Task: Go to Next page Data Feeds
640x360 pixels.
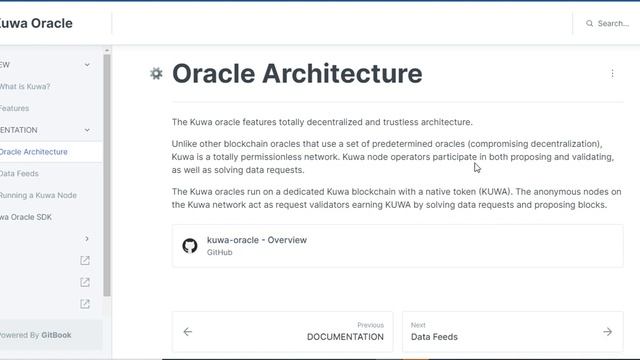Action: (513, 331)
